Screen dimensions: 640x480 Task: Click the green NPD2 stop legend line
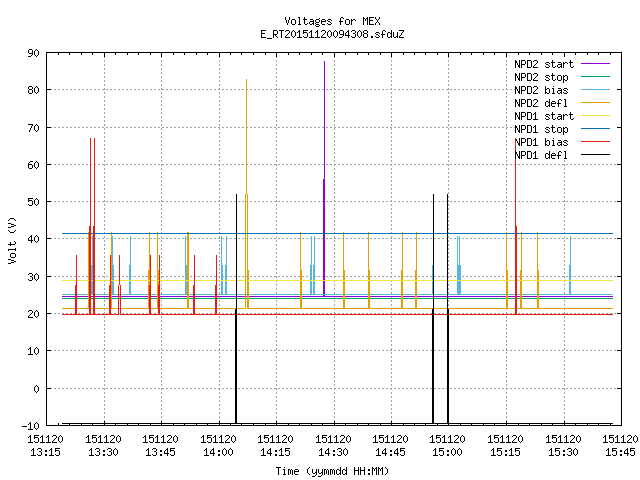click(595, 77)
